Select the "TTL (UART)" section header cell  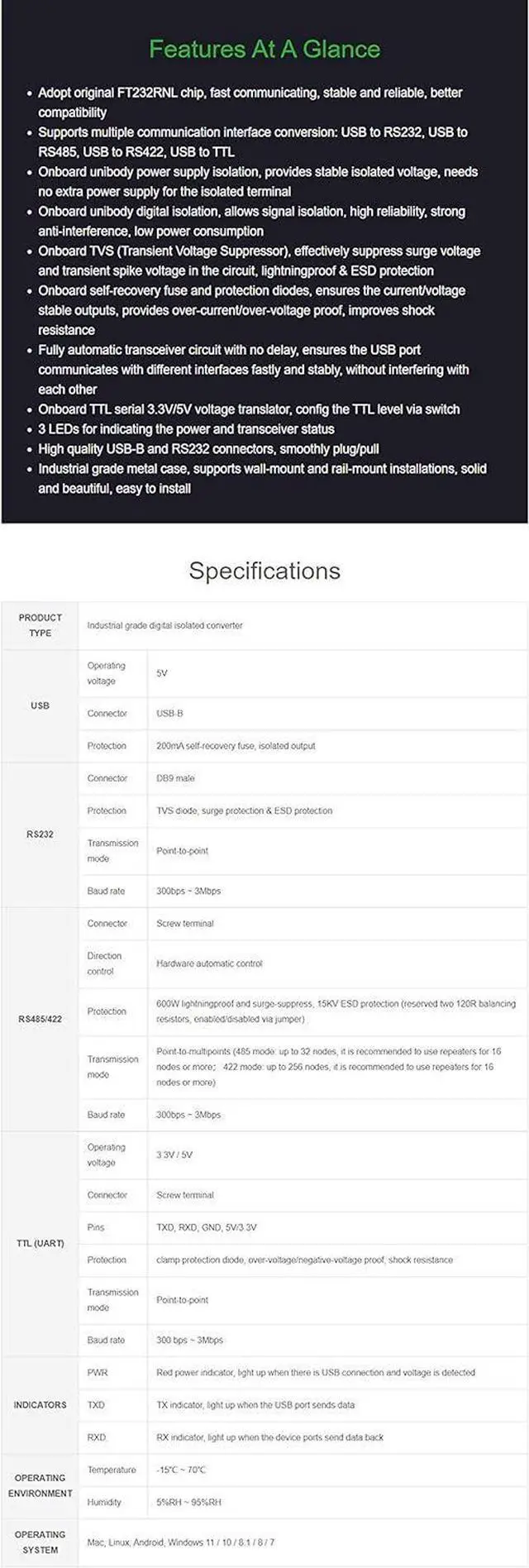(x=40, y=1243)
